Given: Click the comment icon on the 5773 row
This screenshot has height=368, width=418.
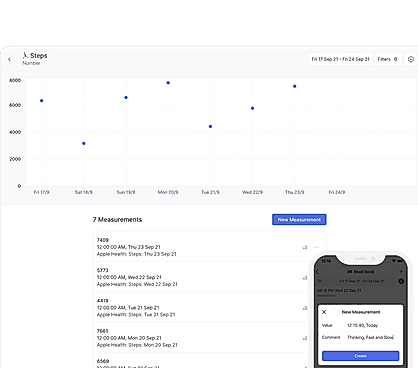Looking at the screenshot, I should (305, 278).
